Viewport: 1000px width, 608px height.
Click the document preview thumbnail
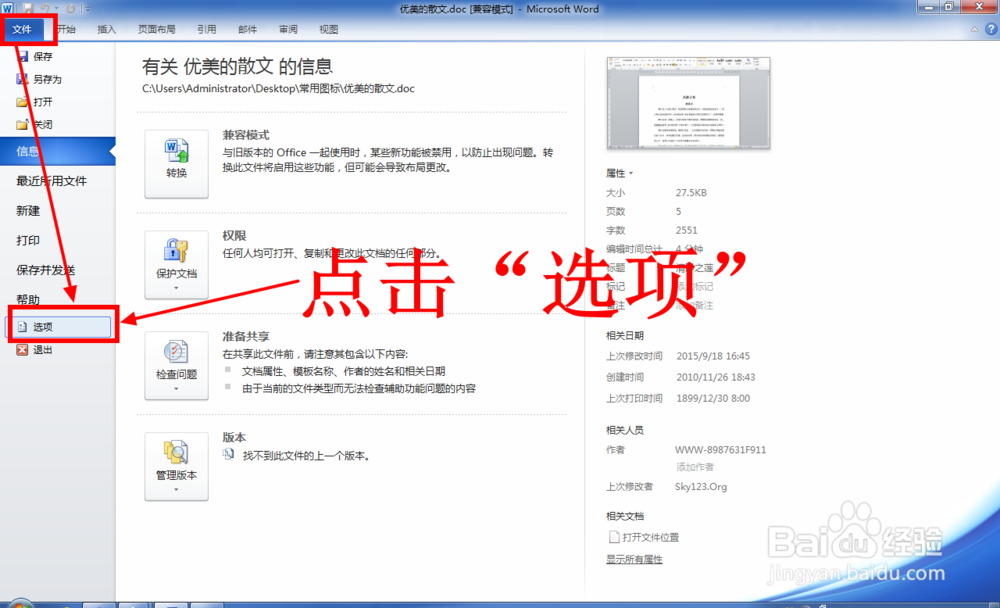click(688, 103)
